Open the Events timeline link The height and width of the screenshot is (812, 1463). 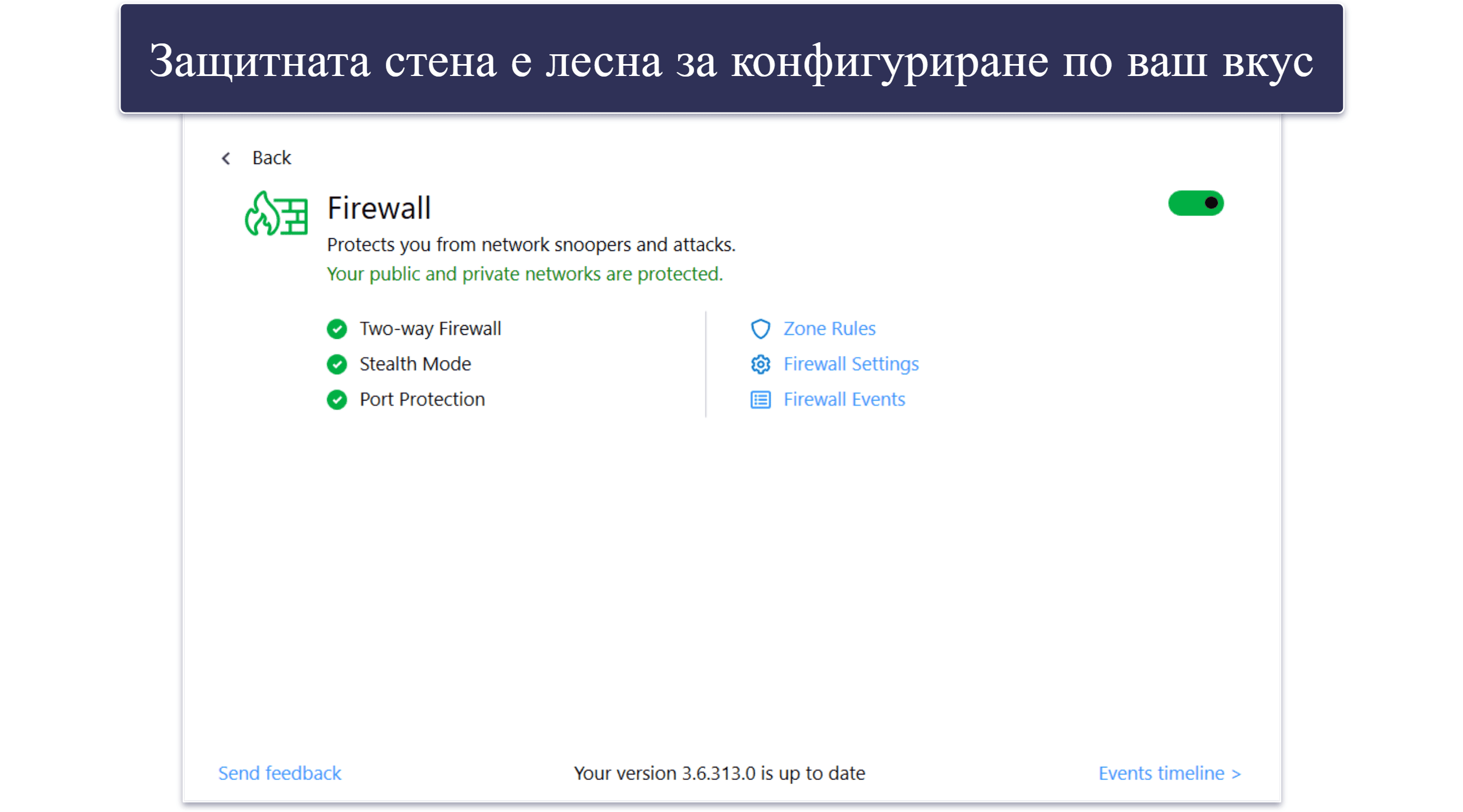pos(1169,773)
